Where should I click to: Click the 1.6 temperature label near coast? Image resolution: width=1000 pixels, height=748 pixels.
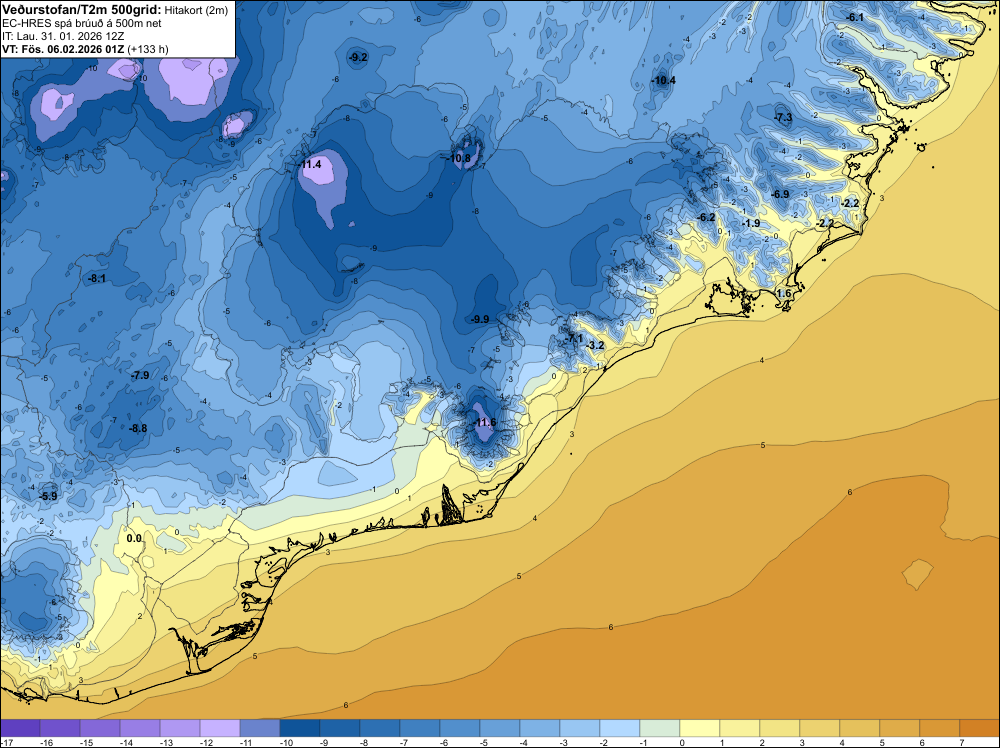[784, 293]
